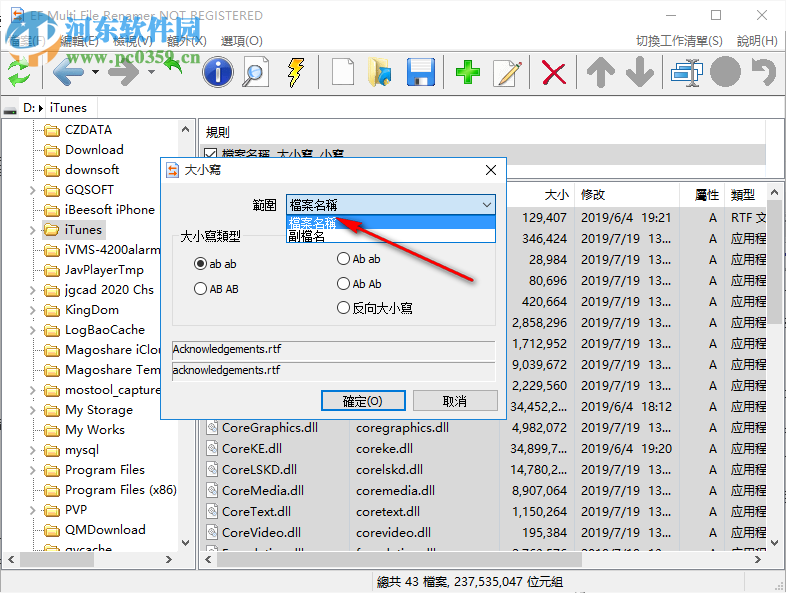
Task: Select the 'AB AB' uppercase radio option
Action: 216,289
